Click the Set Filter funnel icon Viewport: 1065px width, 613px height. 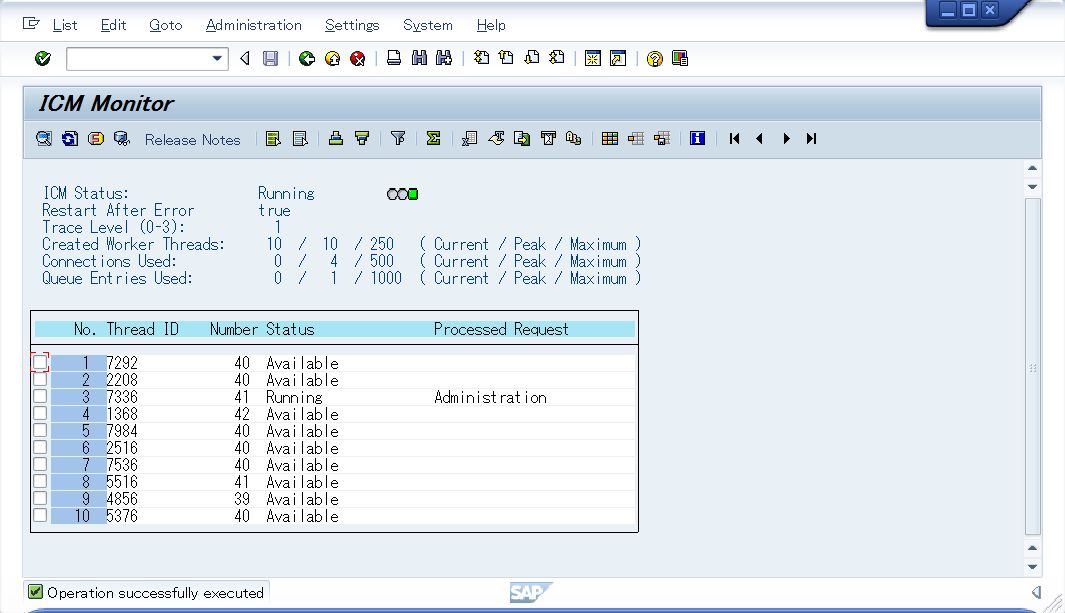point(398,139)
